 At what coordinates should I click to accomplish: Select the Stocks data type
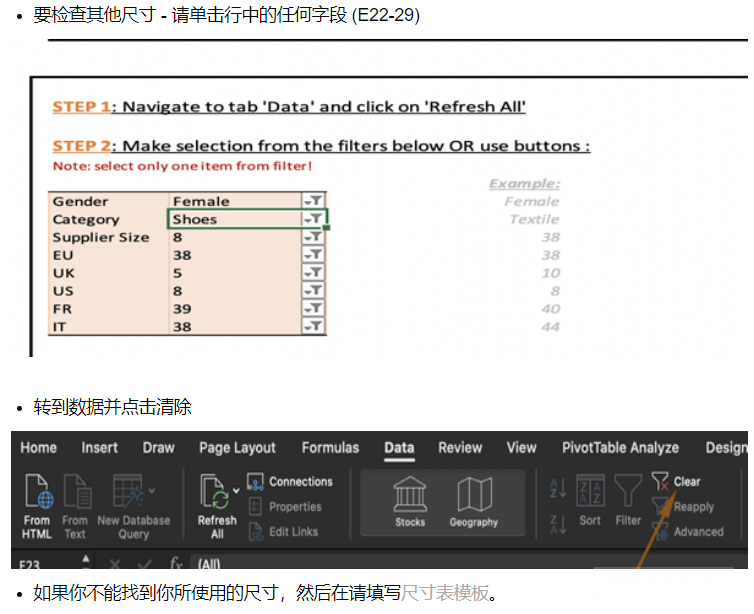pyautogui.click(x=410, y=502)
